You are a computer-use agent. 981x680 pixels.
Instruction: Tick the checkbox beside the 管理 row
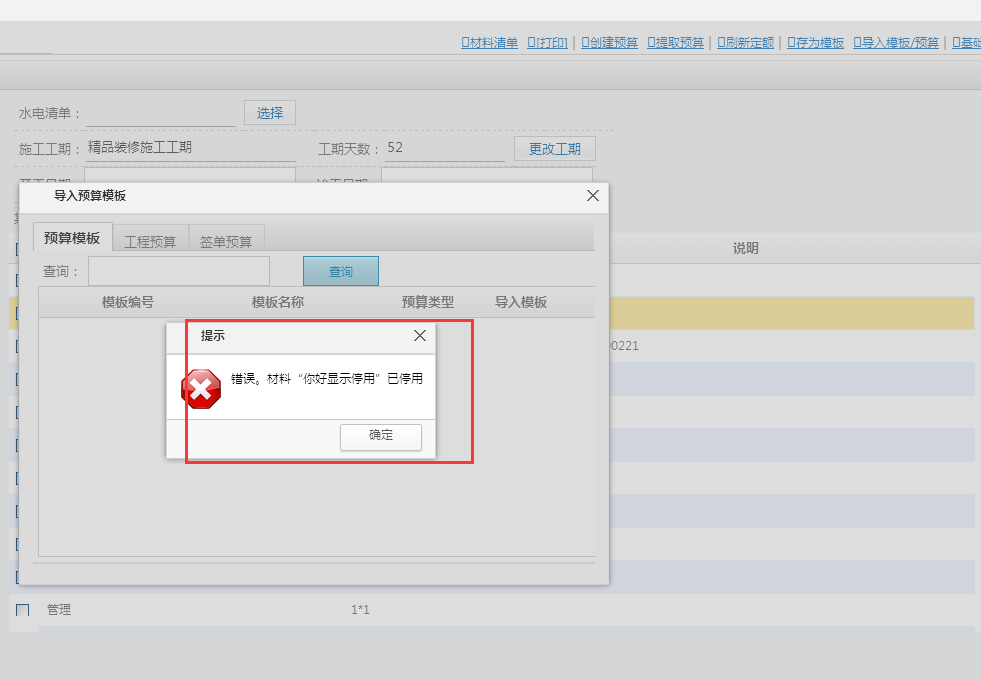pyautogui.click(x=22, y=610)
